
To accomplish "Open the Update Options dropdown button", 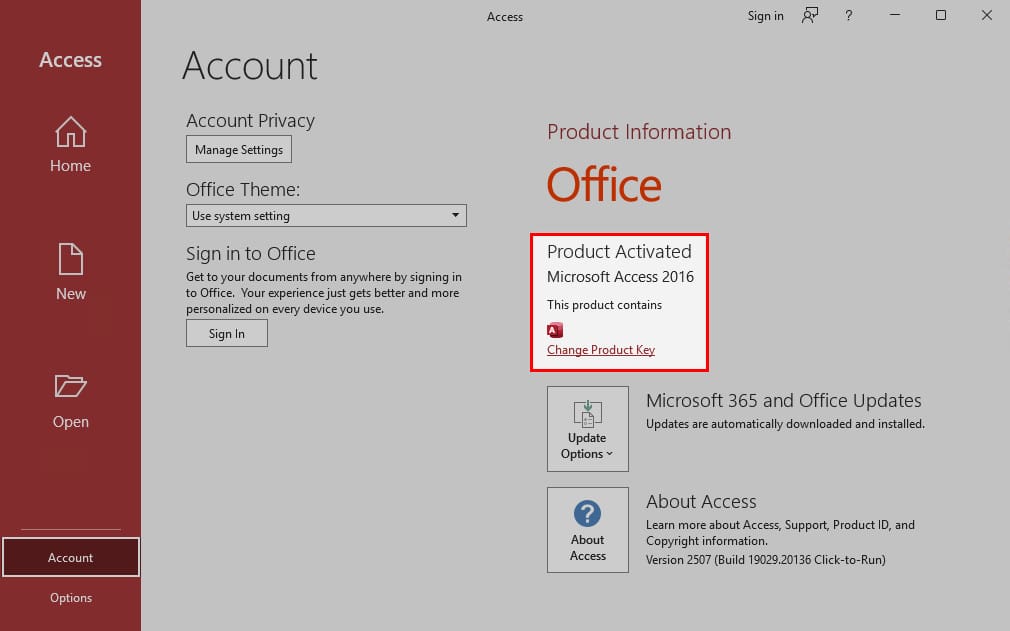I will 587,429.
